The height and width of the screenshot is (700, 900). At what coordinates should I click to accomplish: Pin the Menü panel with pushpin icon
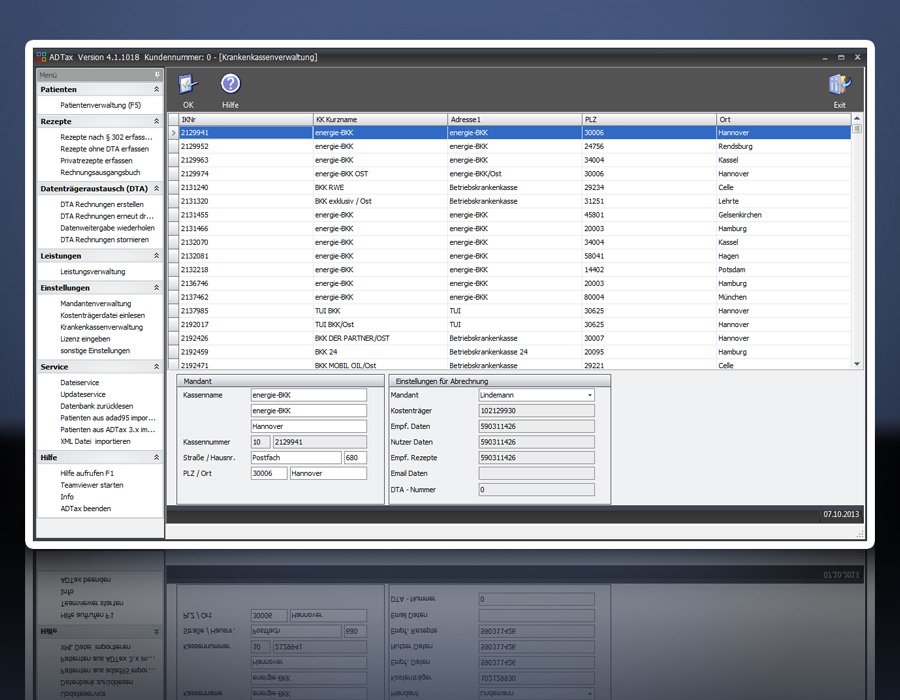(x=156, y=75)
